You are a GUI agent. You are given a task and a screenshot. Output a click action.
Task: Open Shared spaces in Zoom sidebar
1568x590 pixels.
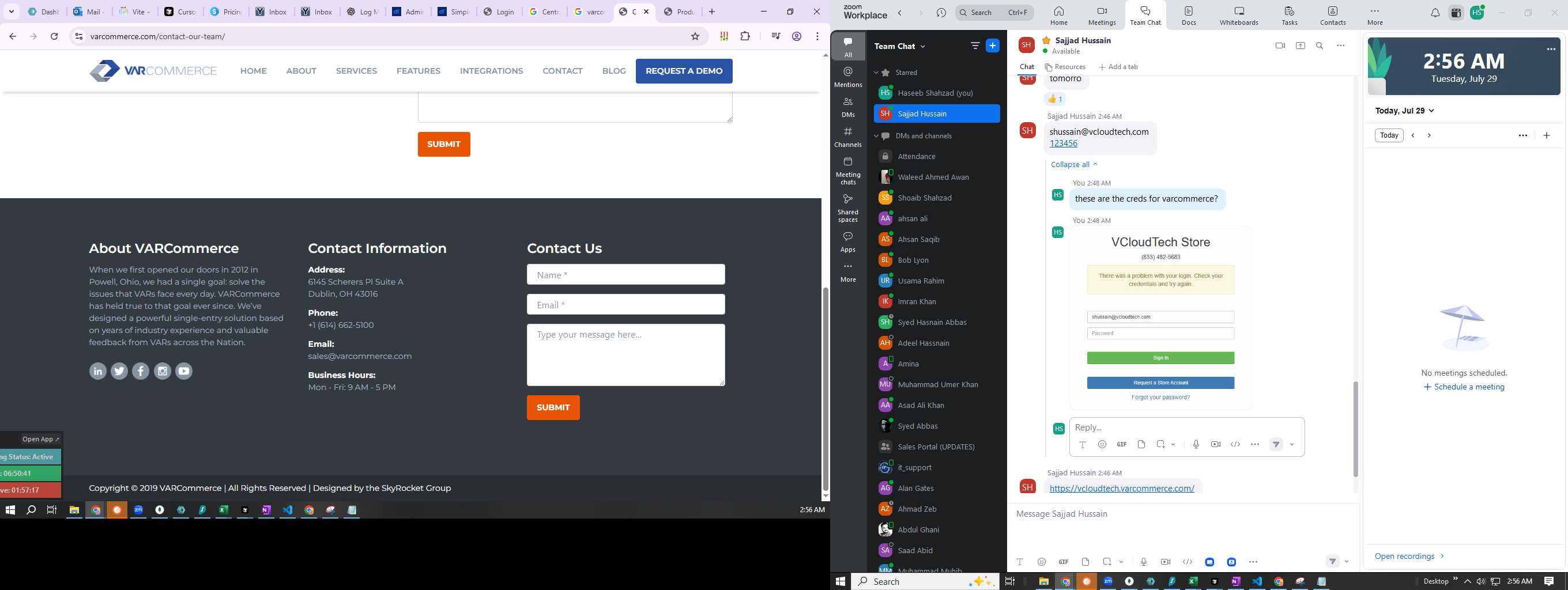(x=848, y=208)
